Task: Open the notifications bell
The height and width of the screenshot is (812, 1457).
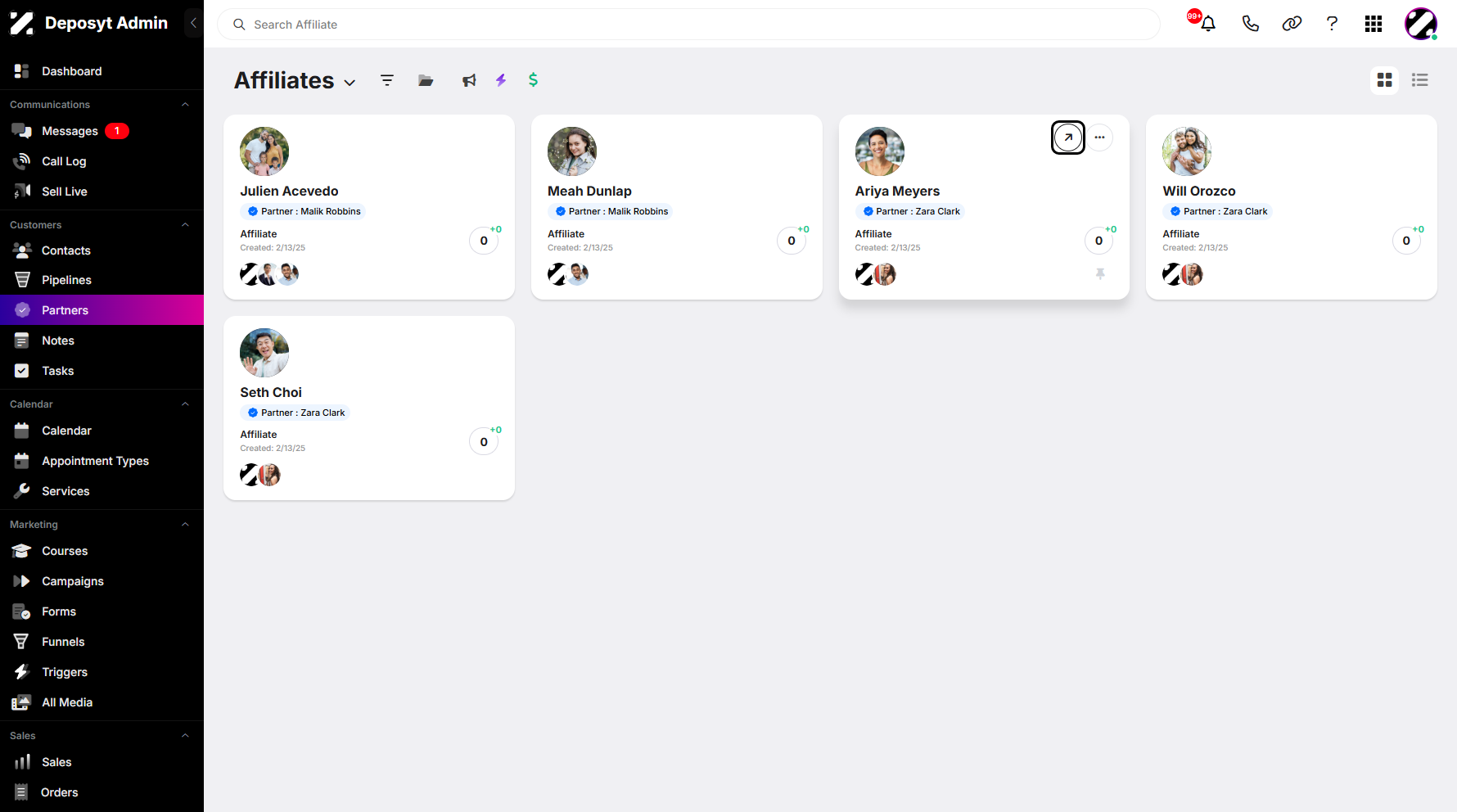Action: click(x=1207, y=24)
